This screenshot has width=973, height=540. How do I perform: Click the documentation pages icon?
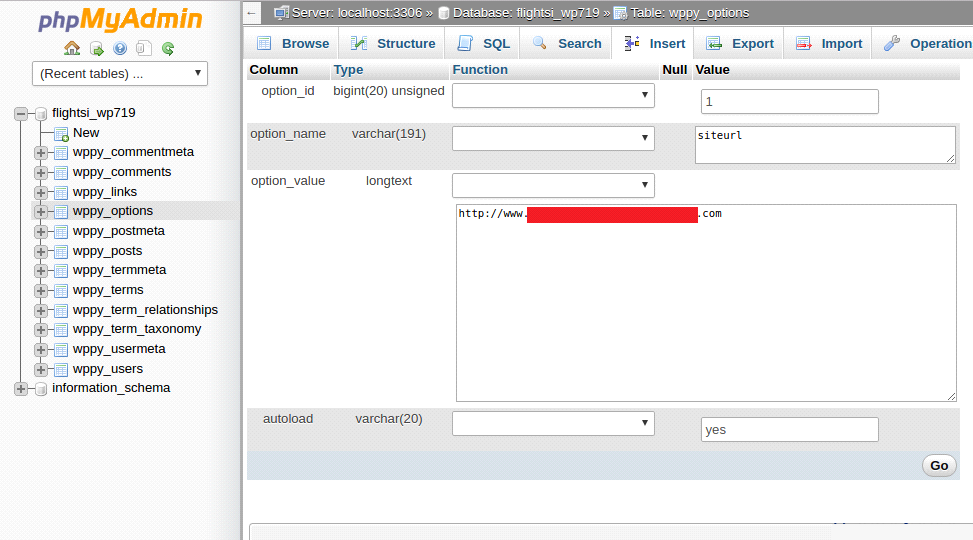[x=144, y=48]
